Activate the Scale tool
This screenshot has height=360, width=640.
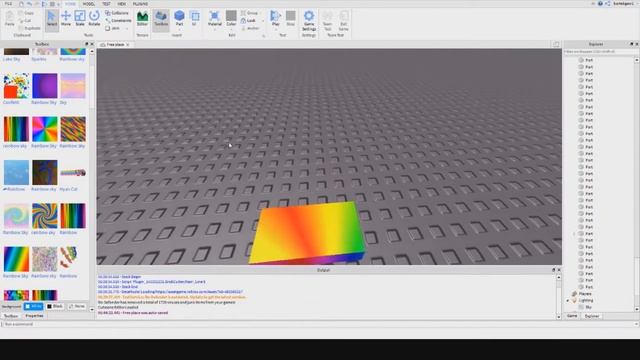pyautogui.click(x=80, y=19)
